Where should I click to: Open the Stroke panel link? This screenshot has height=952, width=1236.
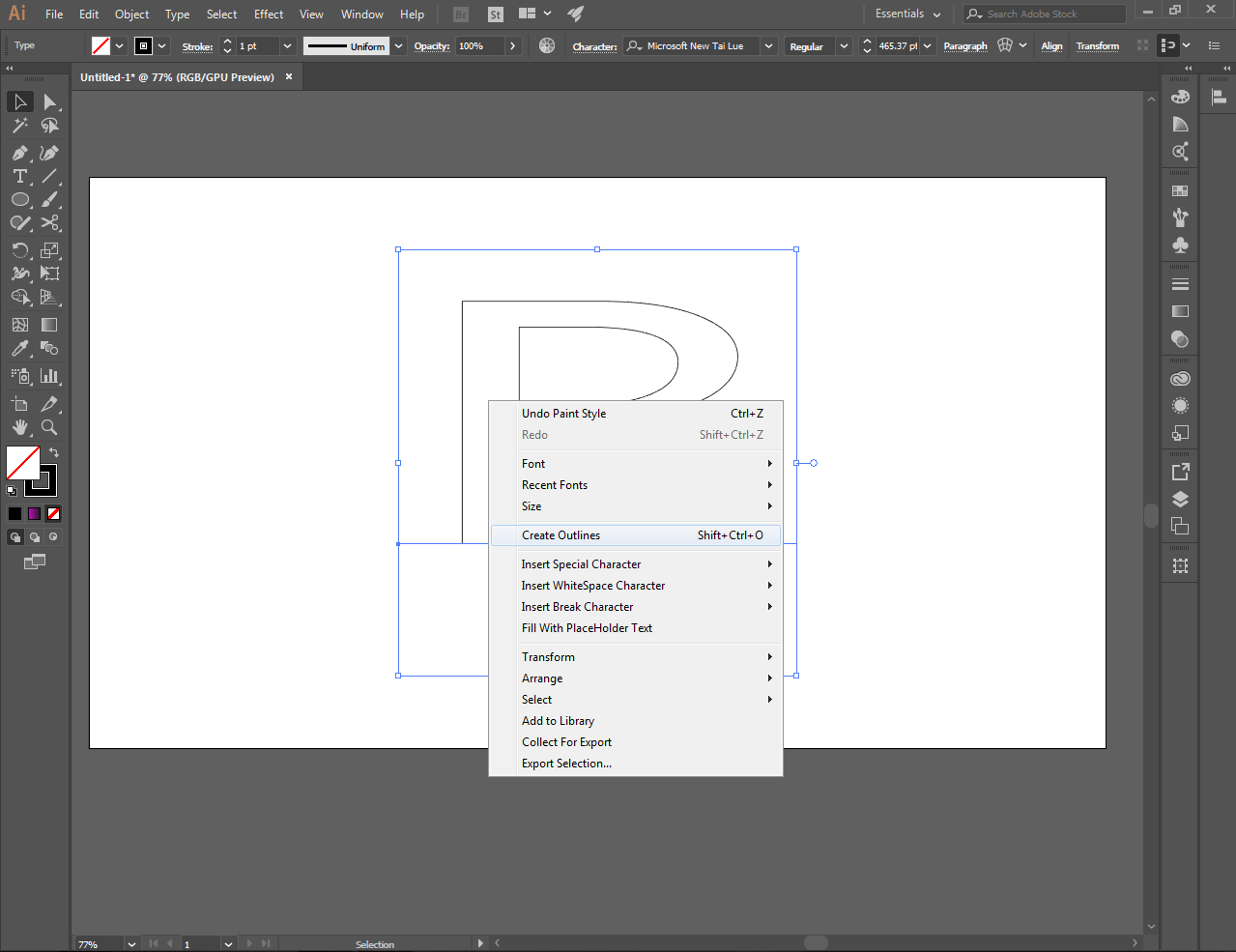pos(197,46)
